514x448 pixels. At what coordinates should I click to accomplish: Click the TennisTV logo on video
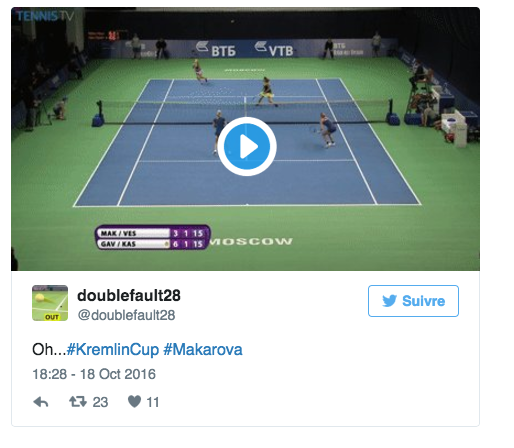click(45, 16)
